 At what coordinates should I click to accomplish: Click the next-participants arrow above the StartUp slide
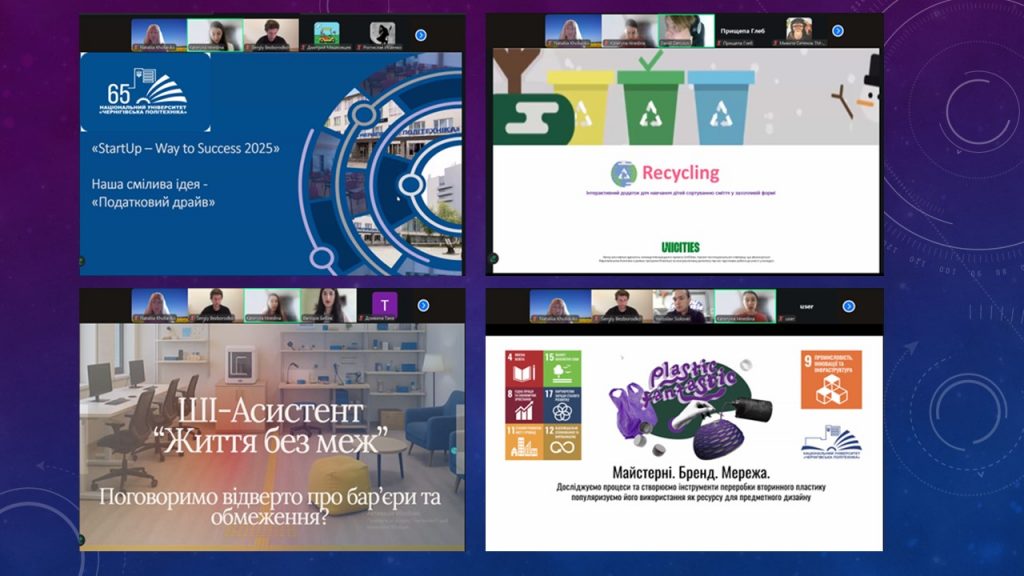tap(421, 35)
